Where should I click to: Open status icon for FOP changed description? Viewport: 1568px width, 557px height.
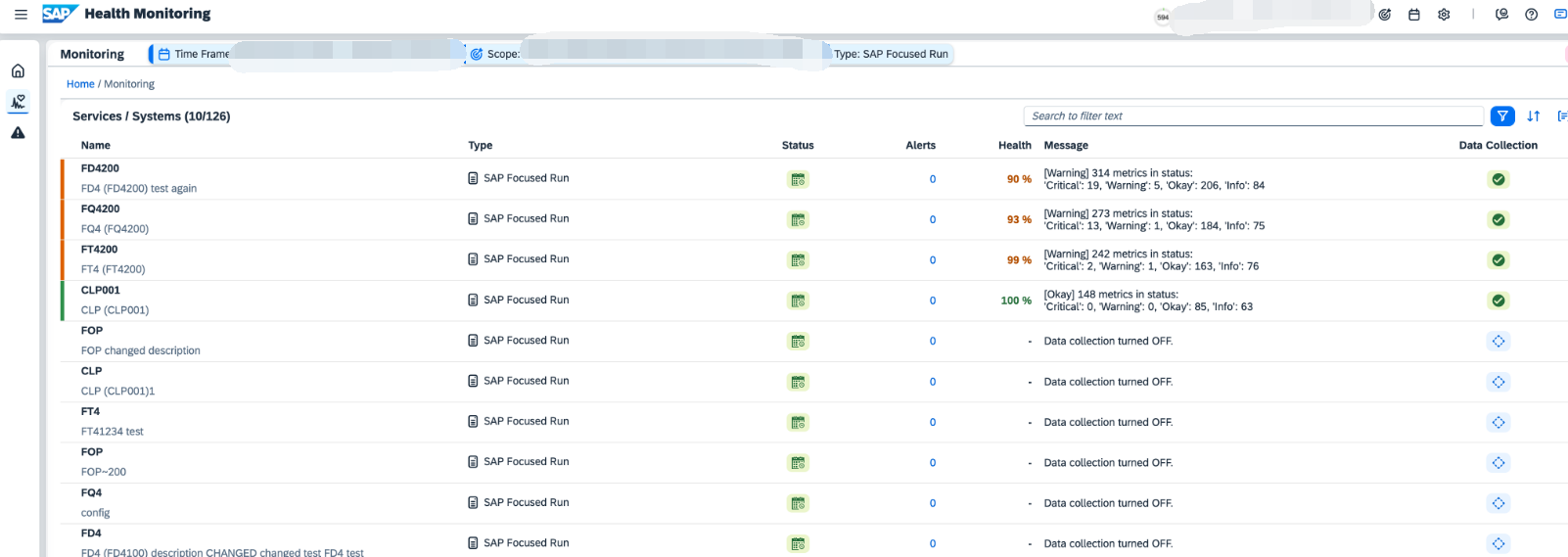799,342
